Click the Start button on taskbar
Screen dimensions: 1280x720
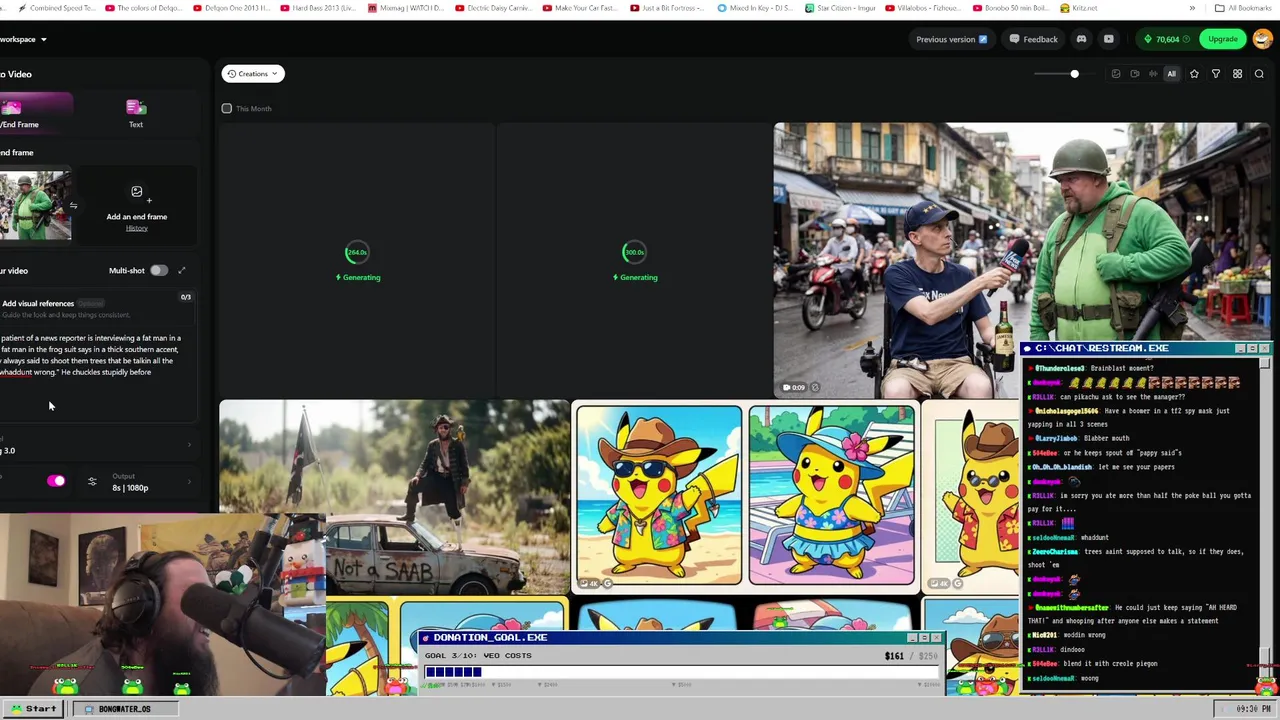pyautogui.click(x=33, y=709)
